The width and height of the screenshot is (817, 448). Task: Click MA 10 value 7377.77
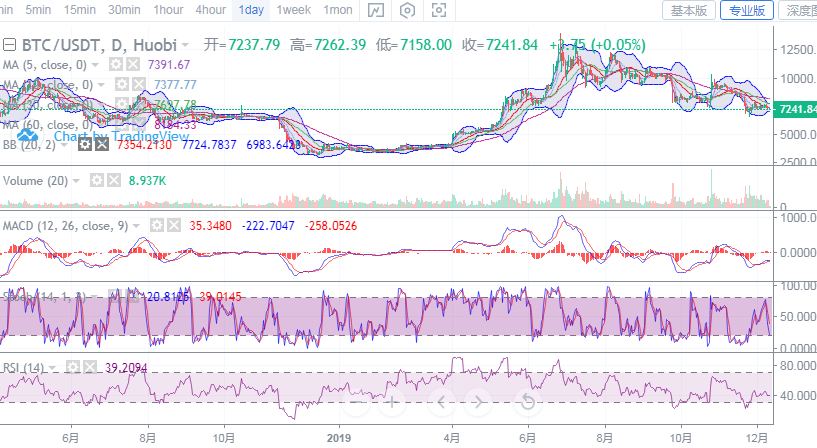pyautogui.click(x=175, y=84)
